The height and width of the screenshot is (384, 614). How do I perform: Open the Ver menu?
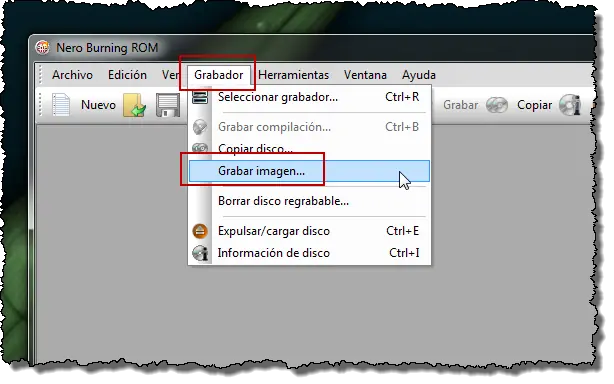(x=170, y=75)
